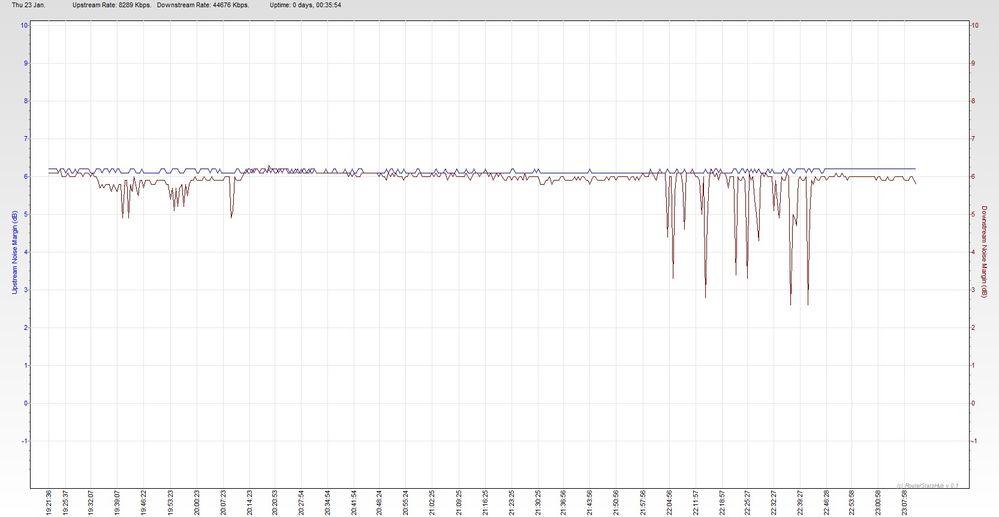Select time label 22:32:27 on the x-axis
The image size is (999, 517).
point(773,502)
